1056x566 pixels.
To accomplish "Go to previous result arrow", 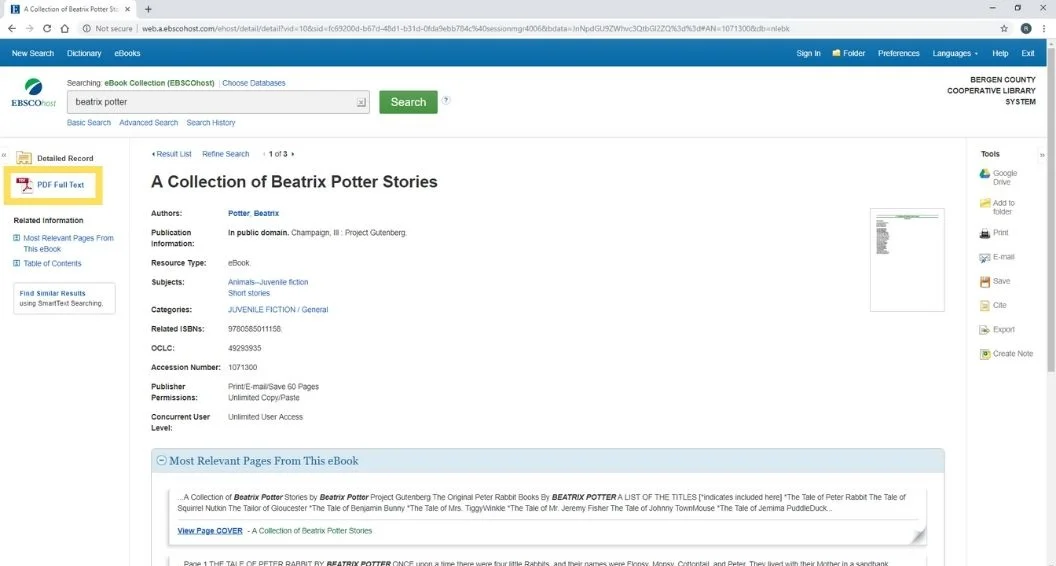I will [x=264, y=154].
